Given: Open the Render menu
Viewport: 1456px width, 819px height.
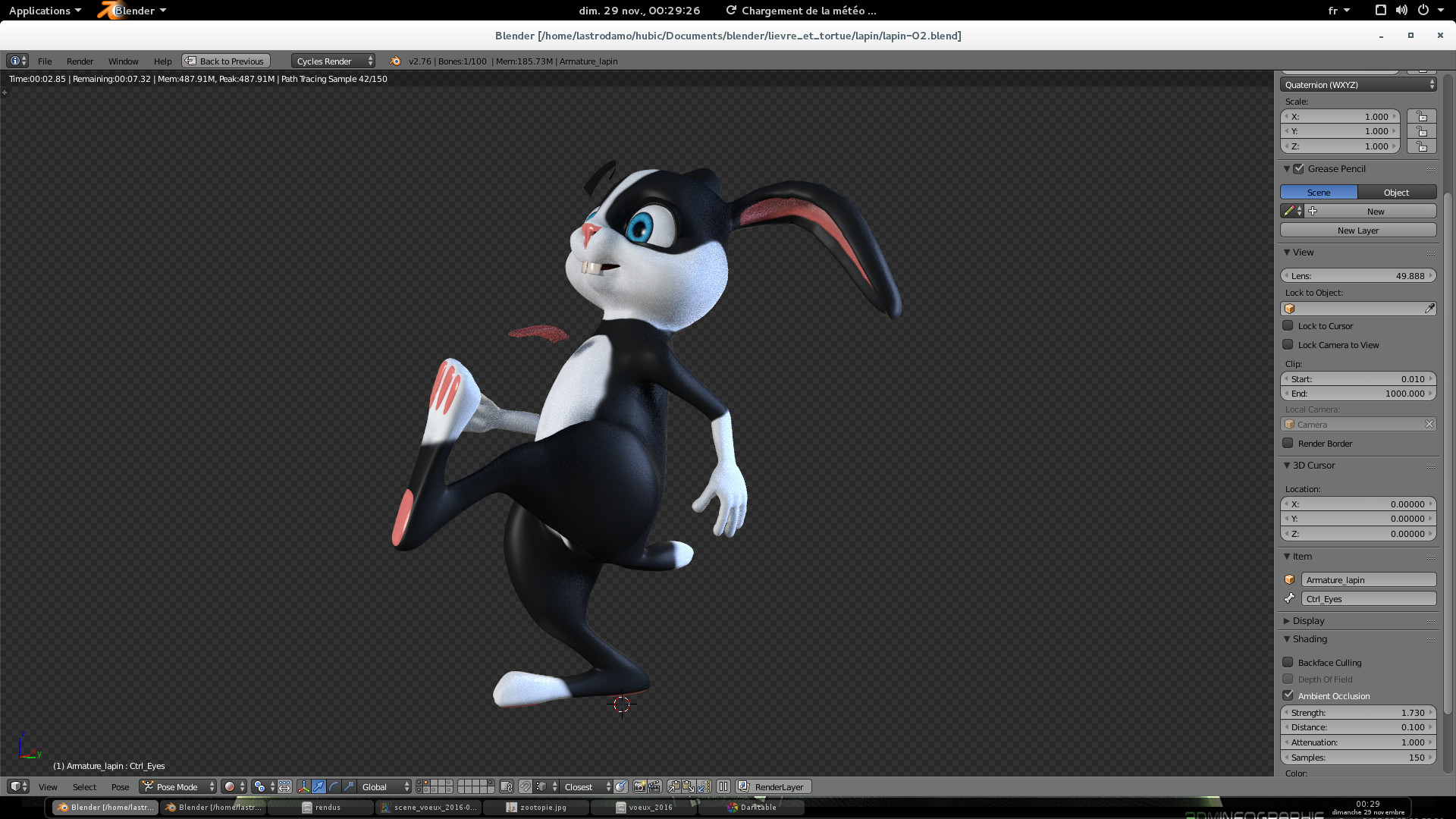Looking at the screenshot, I should click(80, 61).
